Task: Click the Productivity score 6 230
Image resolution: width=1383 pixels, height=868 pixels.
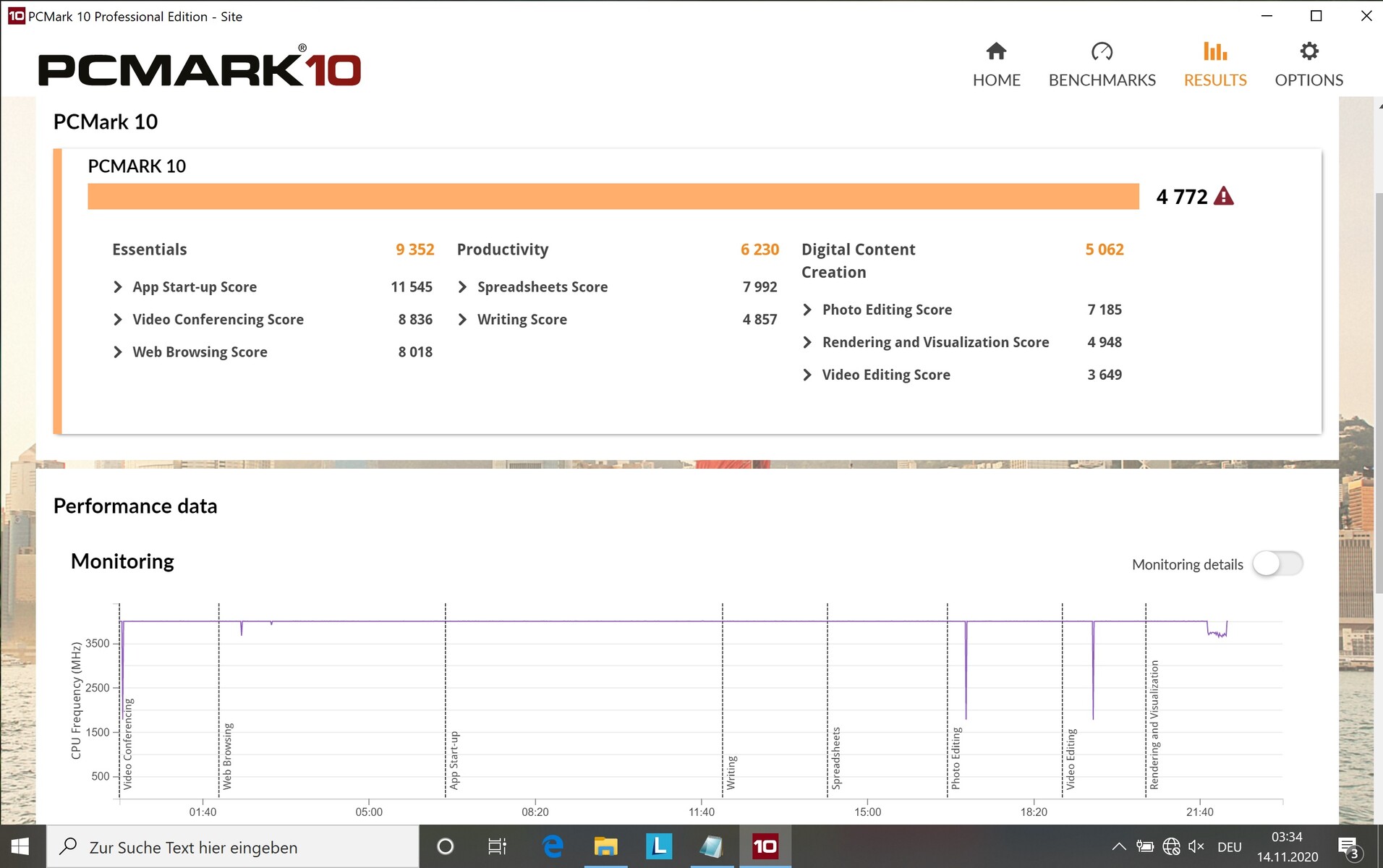Action: pos(759,250)
